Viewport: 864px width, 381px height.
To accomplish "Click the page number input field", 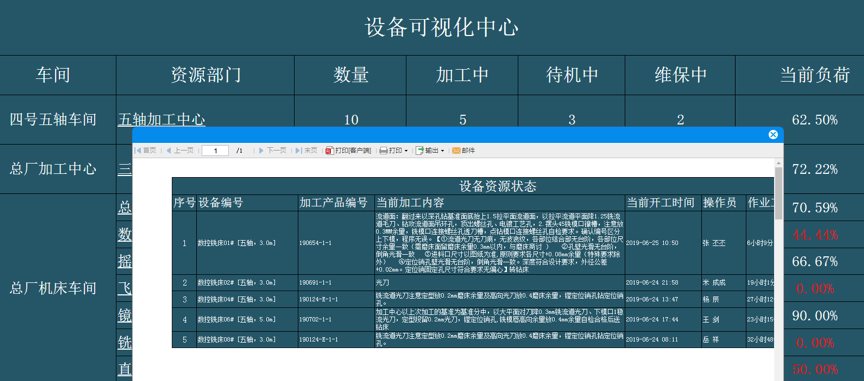I will [x=215, y=150].
